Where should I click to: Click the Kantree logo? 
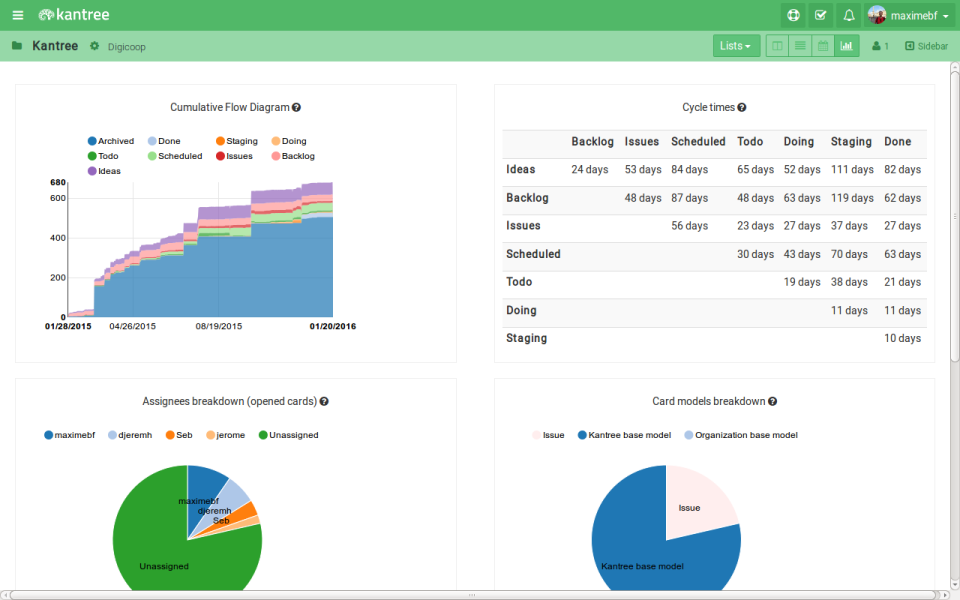point(74,15)
